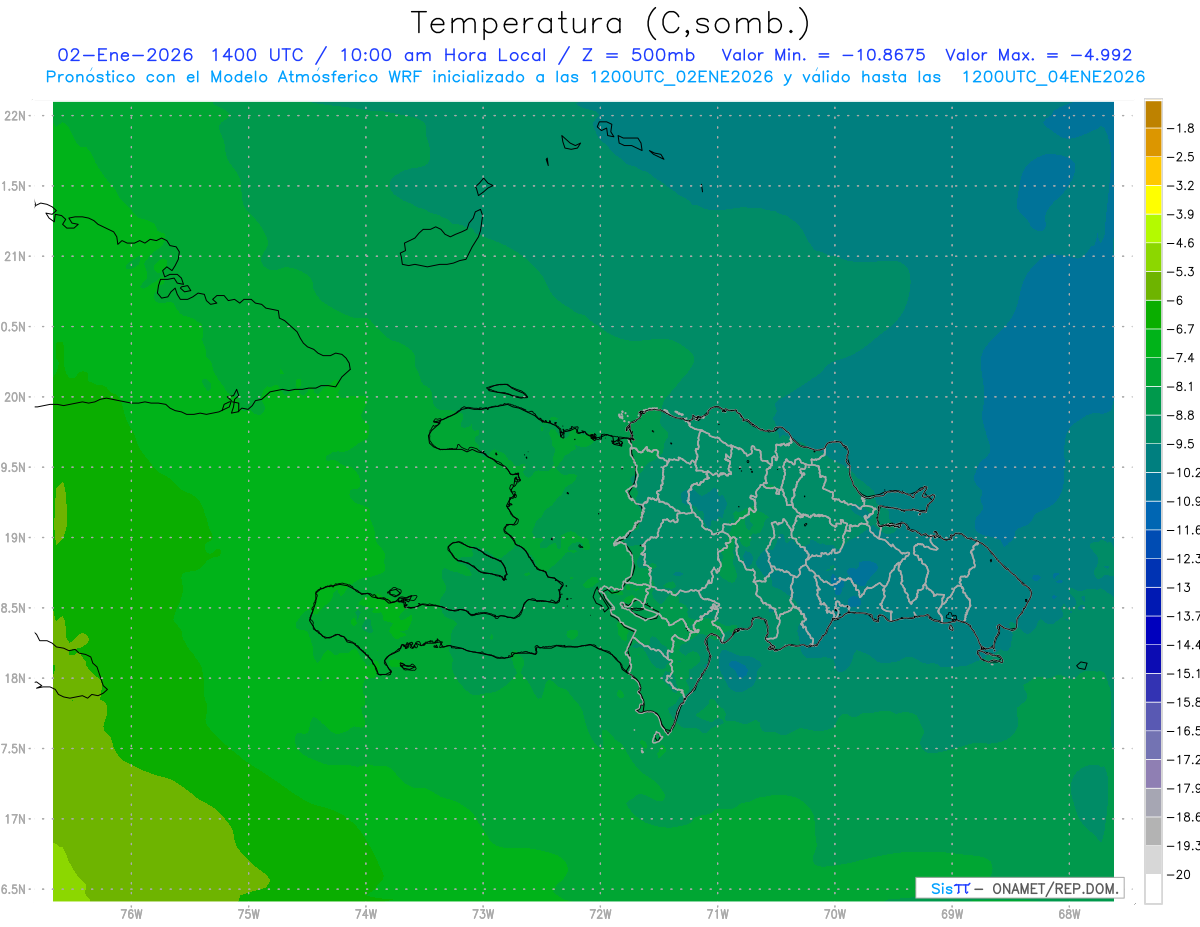Click the '6.5N' latitude label

(x=15, y=889)
